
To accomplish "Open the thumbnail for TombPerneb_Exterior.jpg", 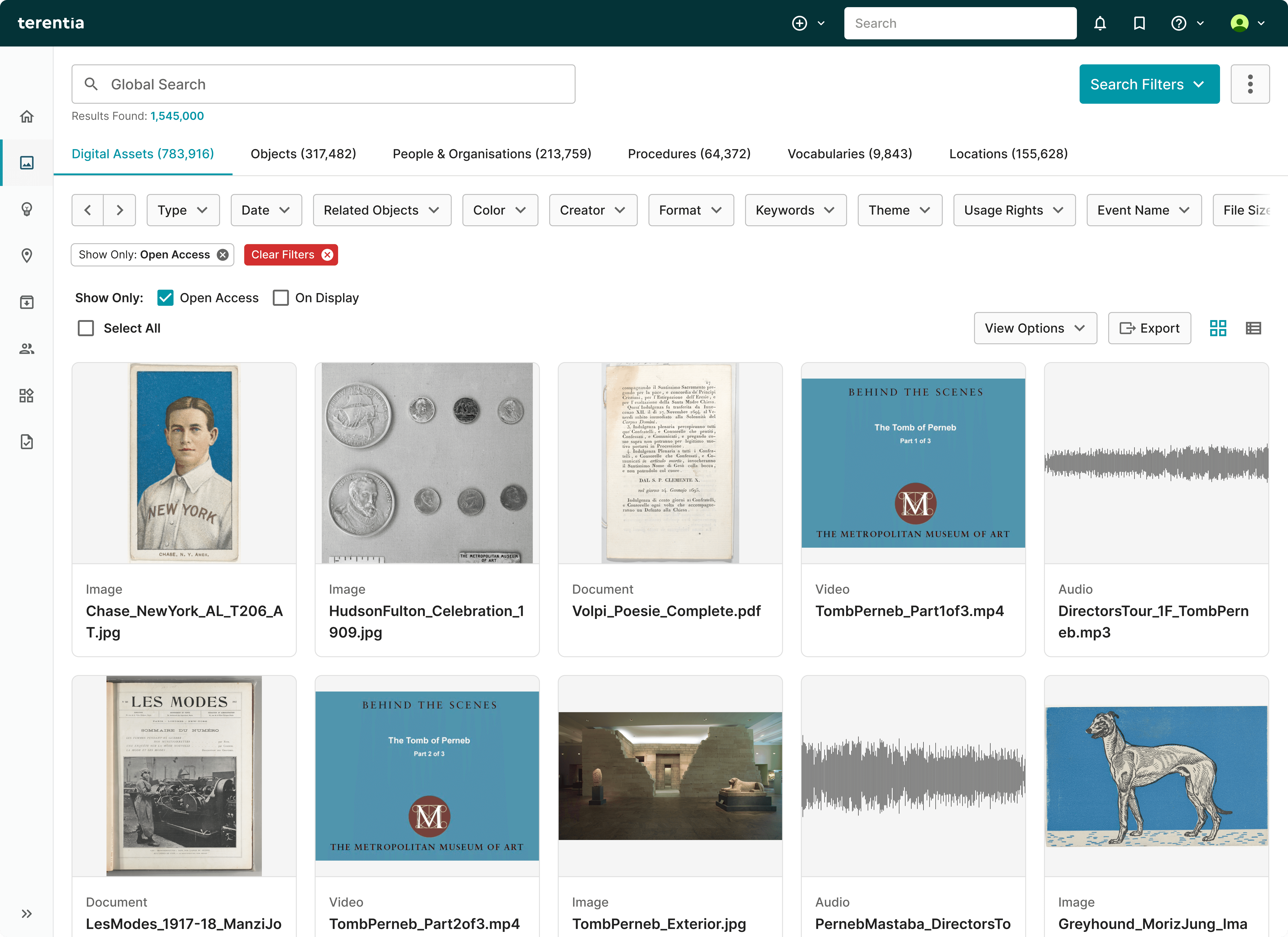I will pyautogui.click(x=670, y=776).
